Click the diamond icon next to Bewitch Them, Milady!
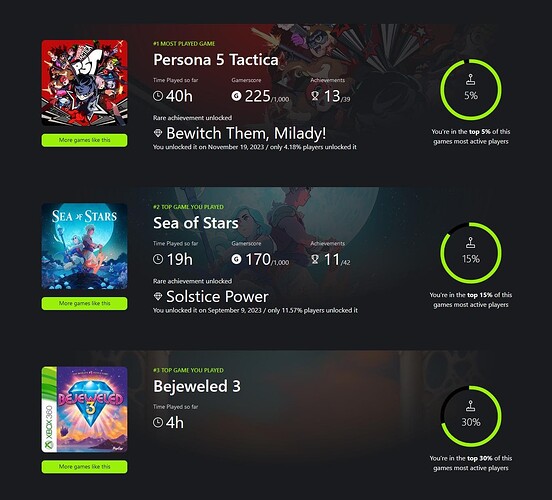 tap(158, 133)
